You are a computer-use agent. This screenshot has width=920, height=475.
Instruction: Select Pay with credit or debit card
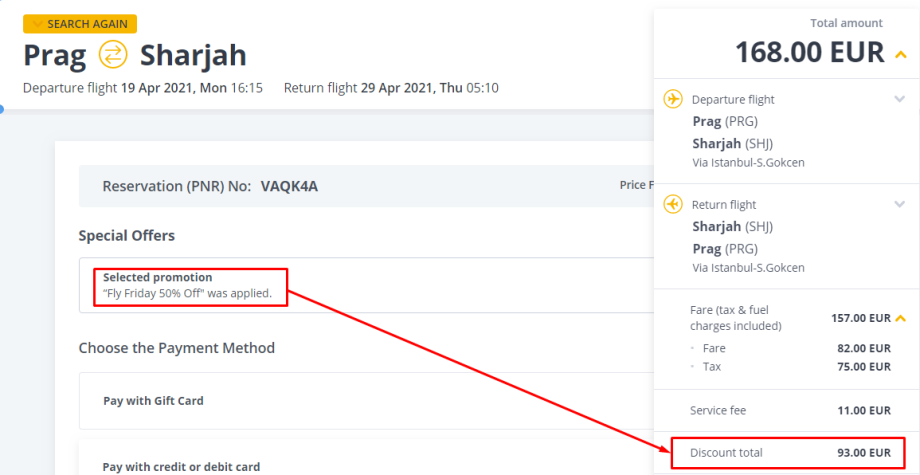click(x=181, y=466)
